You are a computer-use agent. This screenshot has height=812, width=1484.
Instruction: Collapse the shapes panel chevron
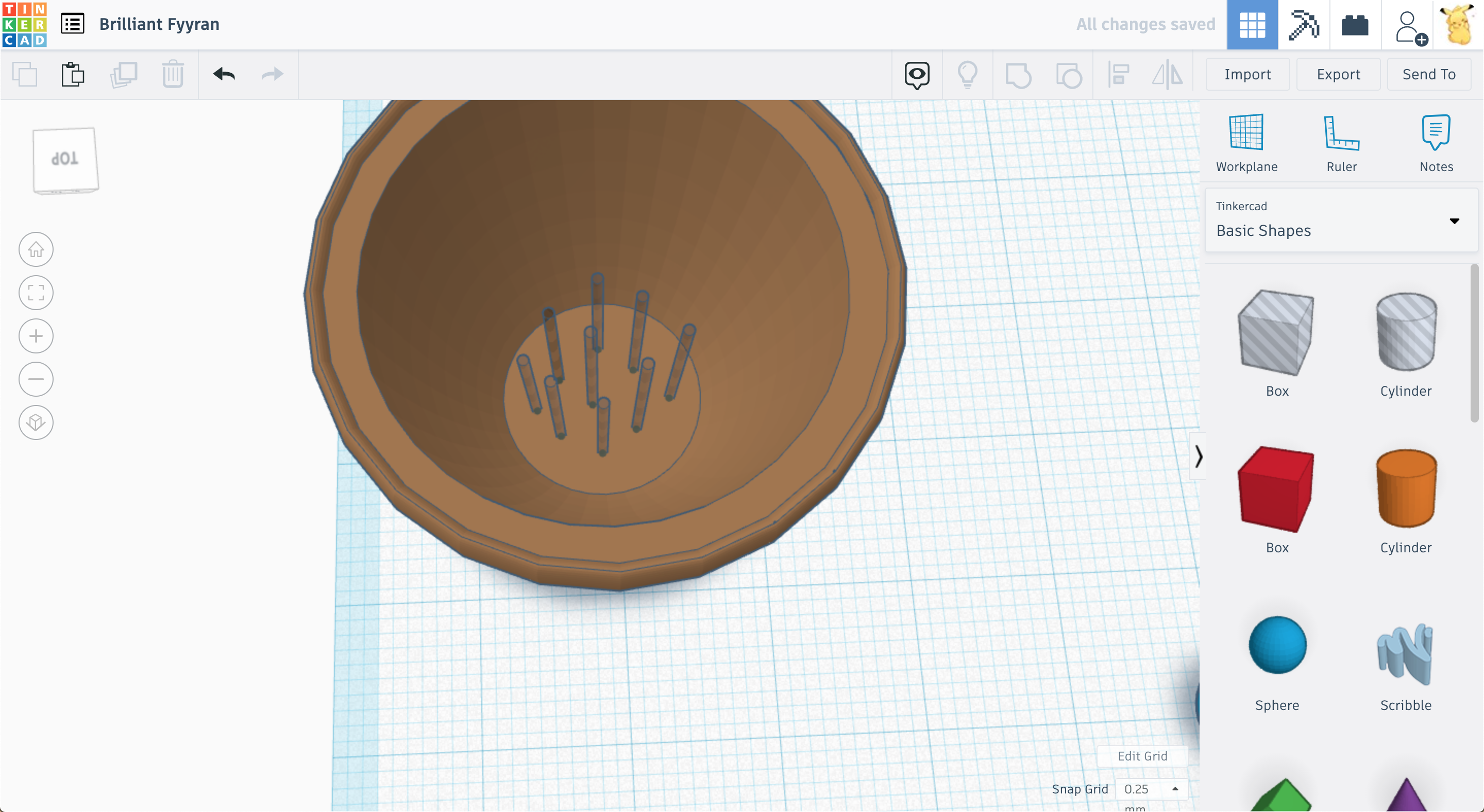tap(1198, 456)
